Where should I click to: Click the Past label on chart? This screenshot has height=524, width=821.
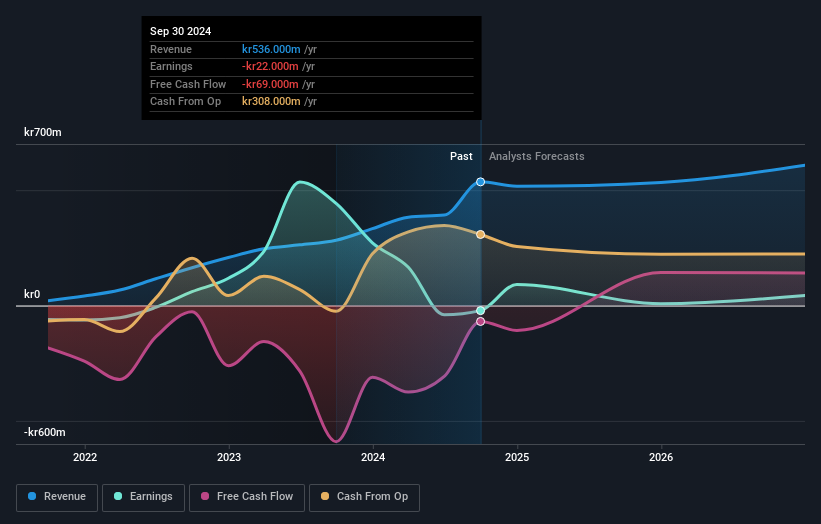[461, 157]
